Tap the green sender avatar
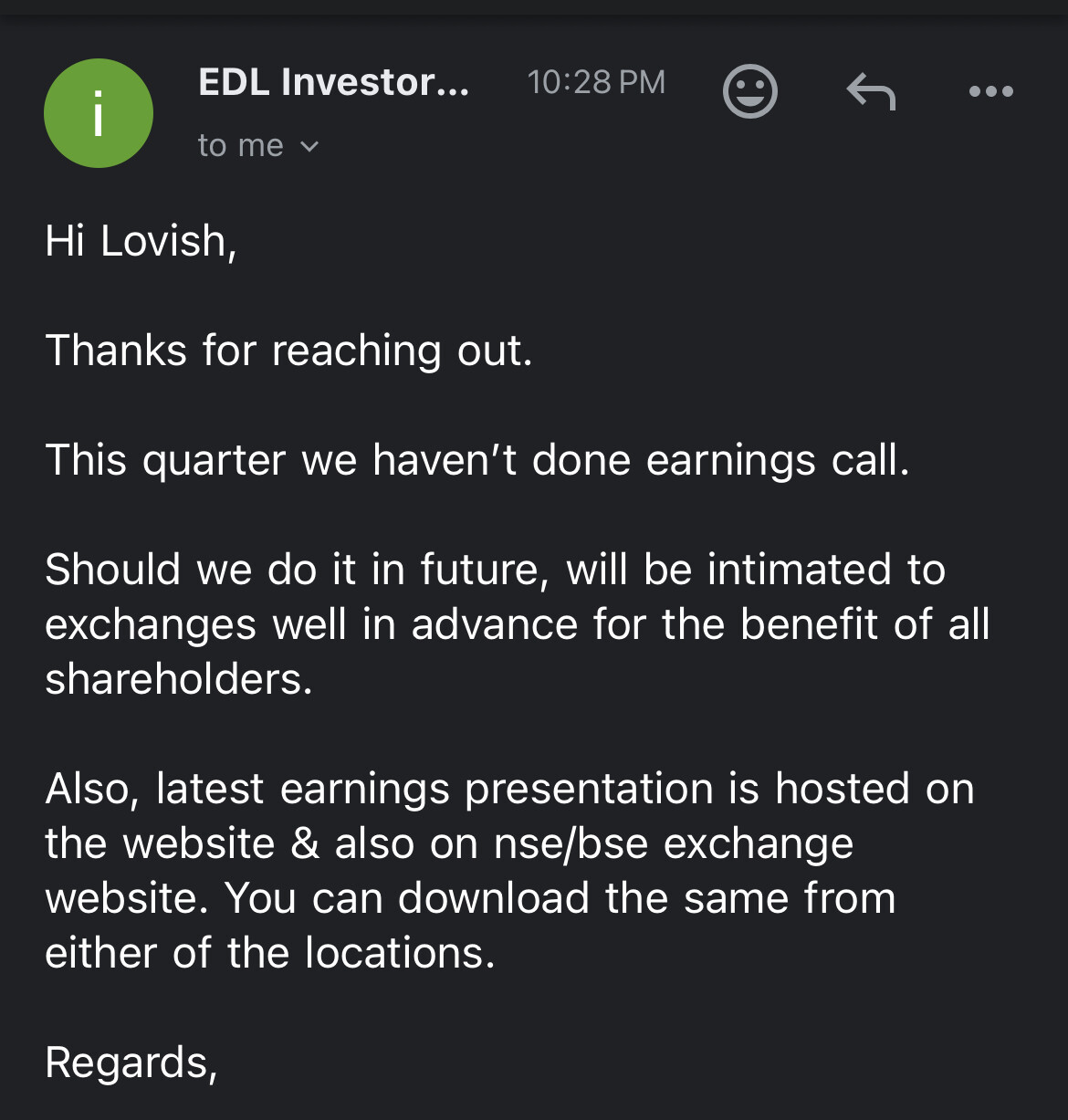The width and height of the screenshot is (1068, 1120). pos(99,113)
